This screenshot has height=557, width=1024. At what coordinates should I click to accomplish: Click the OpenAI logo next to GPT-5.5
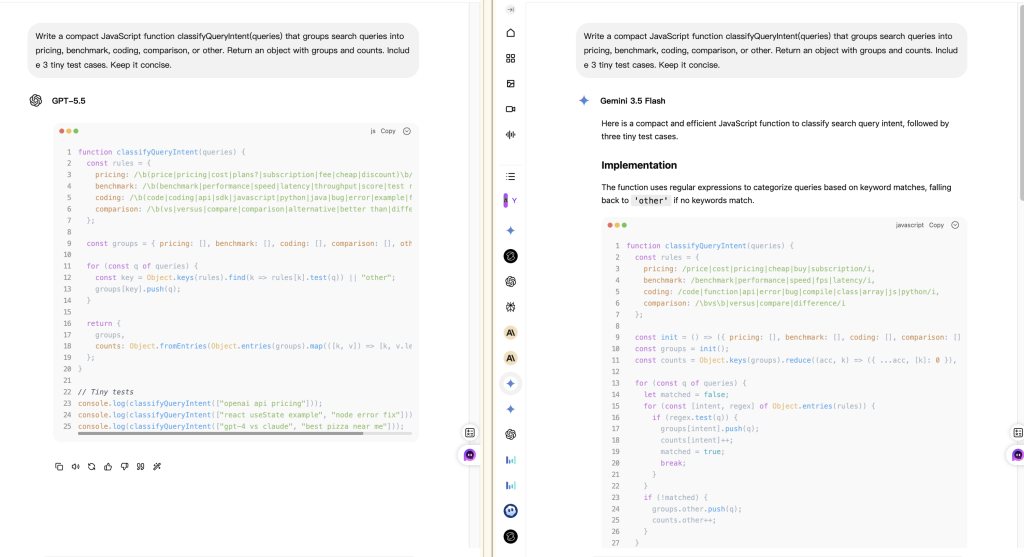36,101
